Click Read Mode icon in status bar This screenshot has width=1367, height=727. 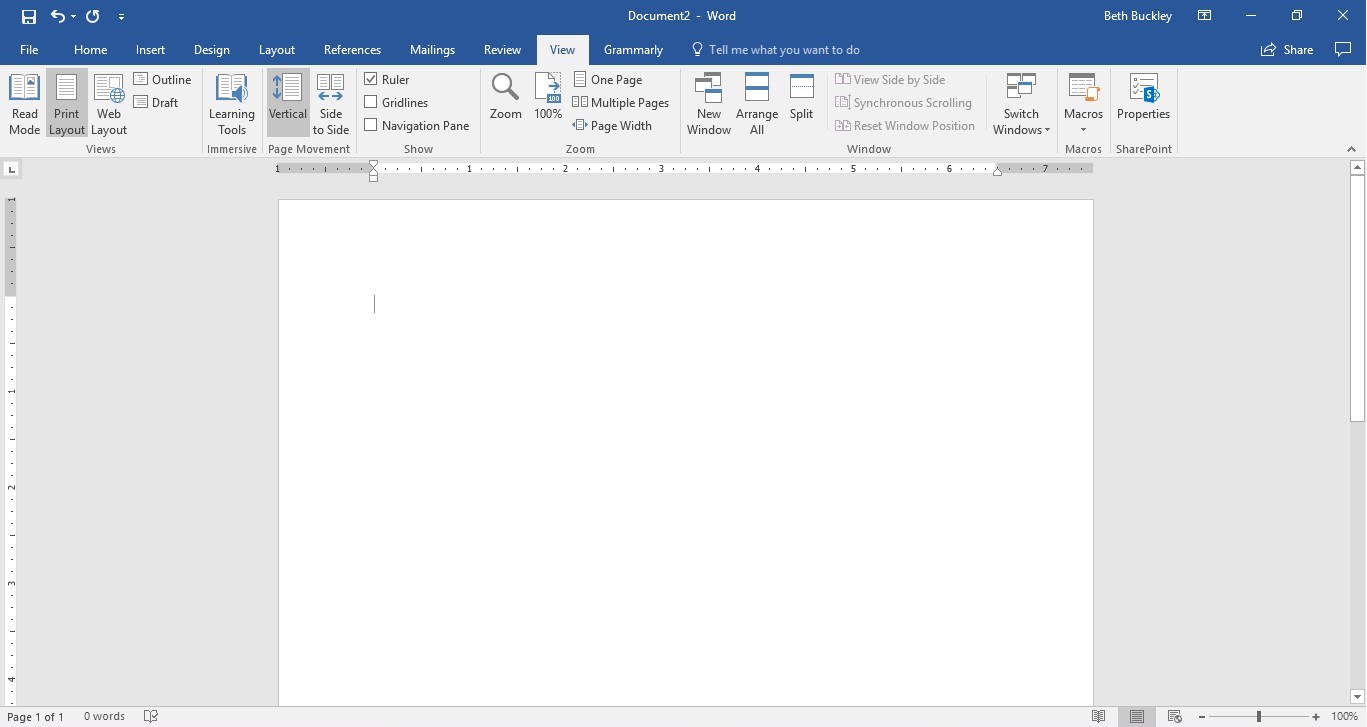[1099, 716]
